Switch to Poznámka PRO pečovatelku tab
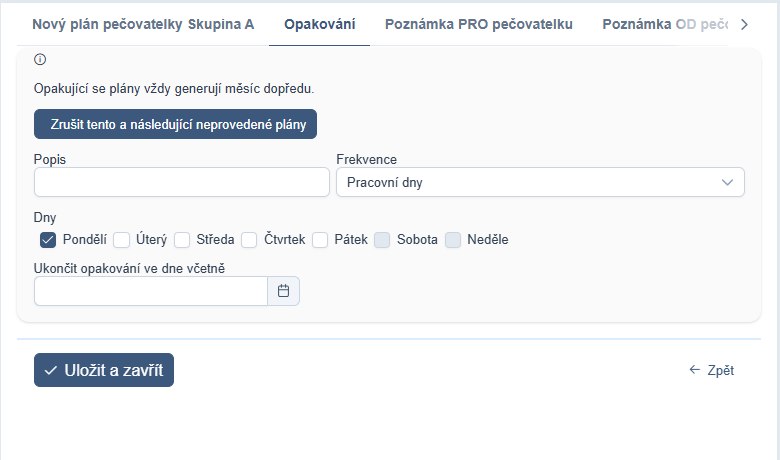 pos(479,24)
